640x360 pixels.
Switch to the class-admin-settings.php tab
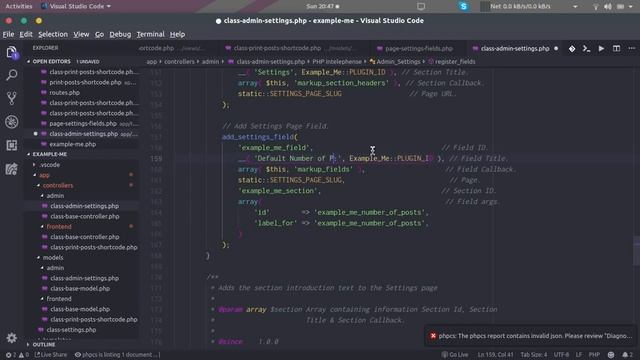pos(515,49)
